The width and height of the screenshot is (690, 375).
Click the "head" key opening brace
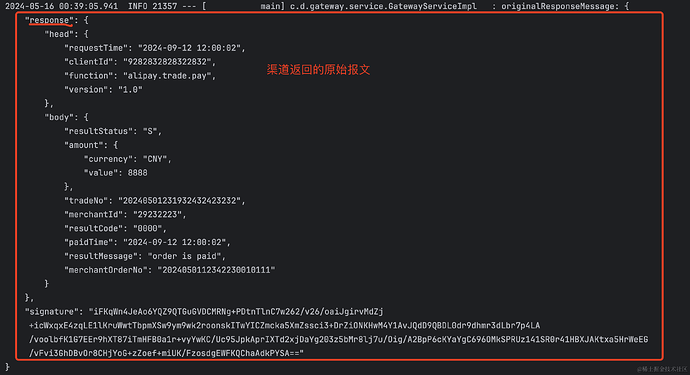86,34
